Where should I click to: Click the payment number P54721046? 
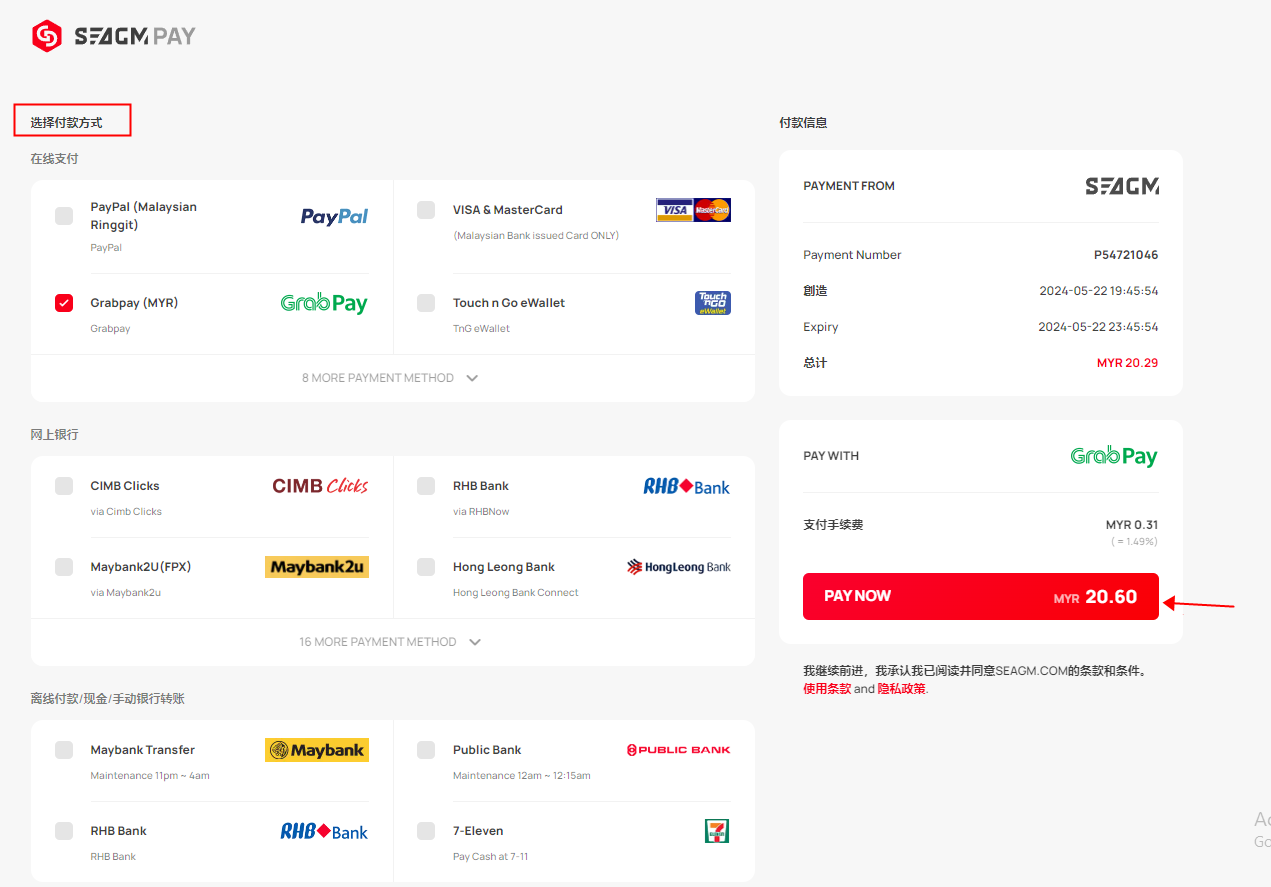point(1126,255)
